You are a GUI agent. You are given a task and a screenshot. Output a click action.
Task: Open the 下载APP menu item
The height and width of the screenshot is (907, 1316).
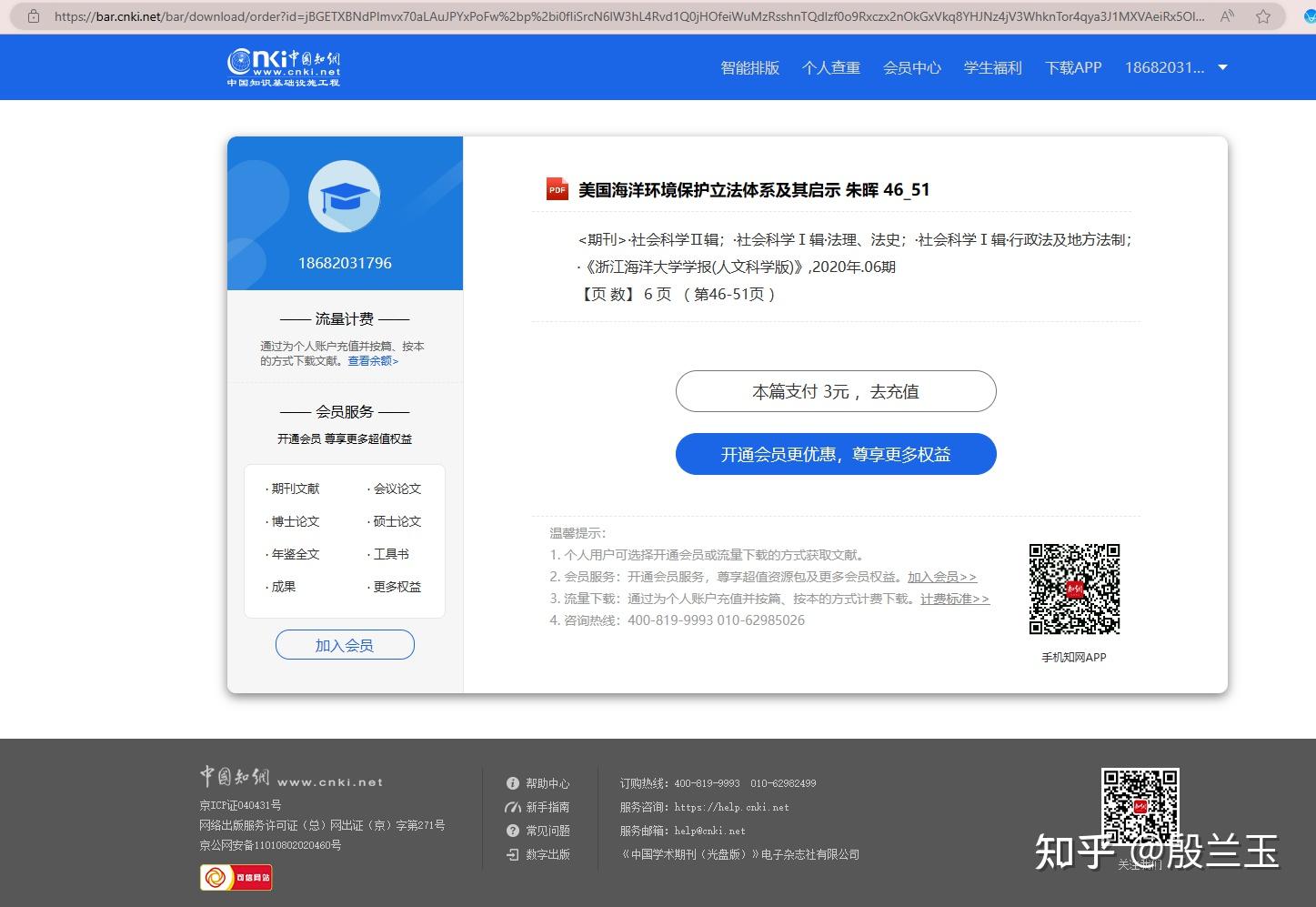(1073, 67)
